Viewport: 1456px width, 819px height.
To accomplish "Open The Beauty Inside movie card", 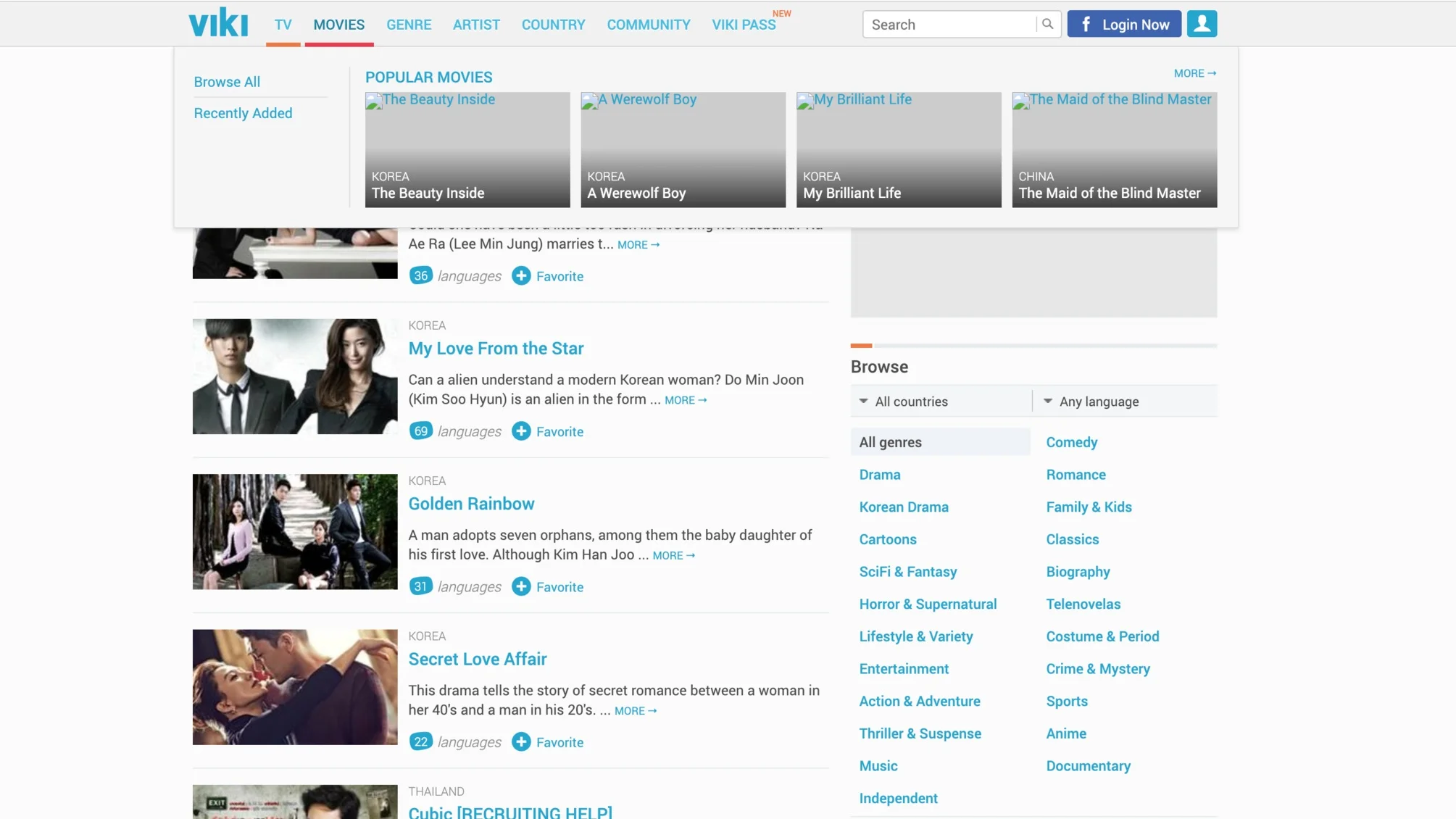I will [467, 149].
